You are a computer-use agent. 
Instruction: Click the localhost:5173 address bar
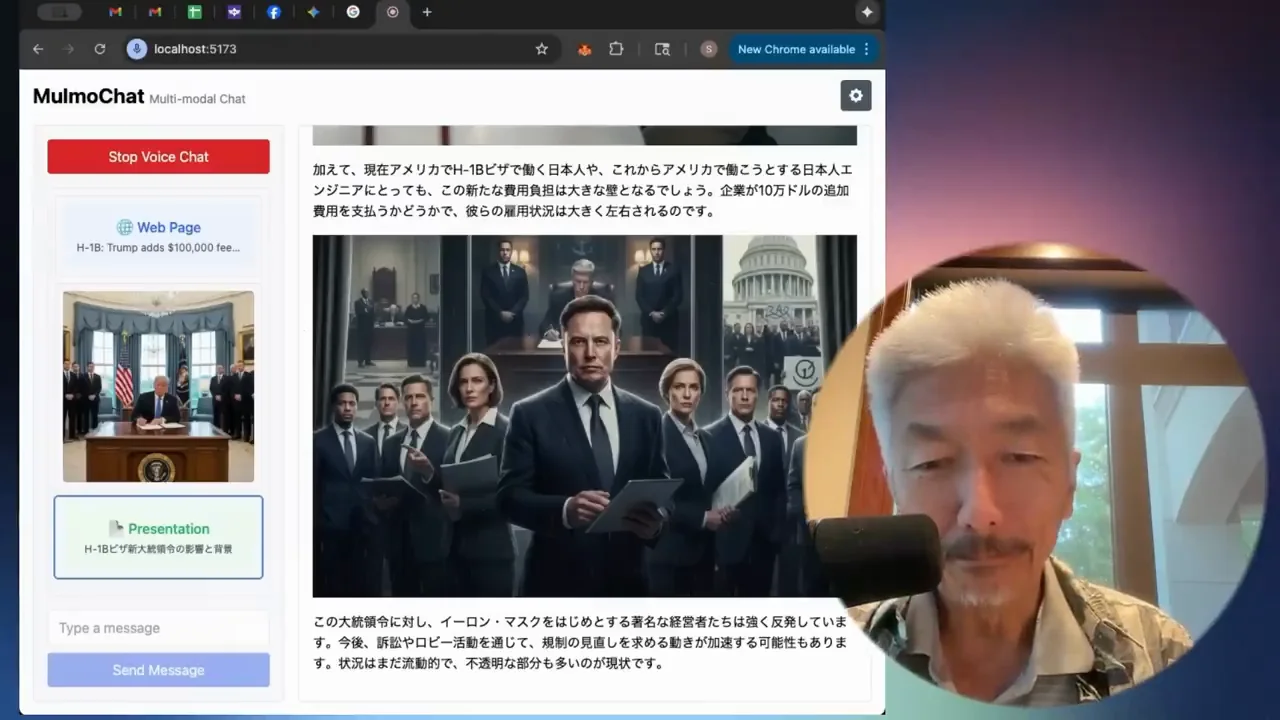pos(340,49)
